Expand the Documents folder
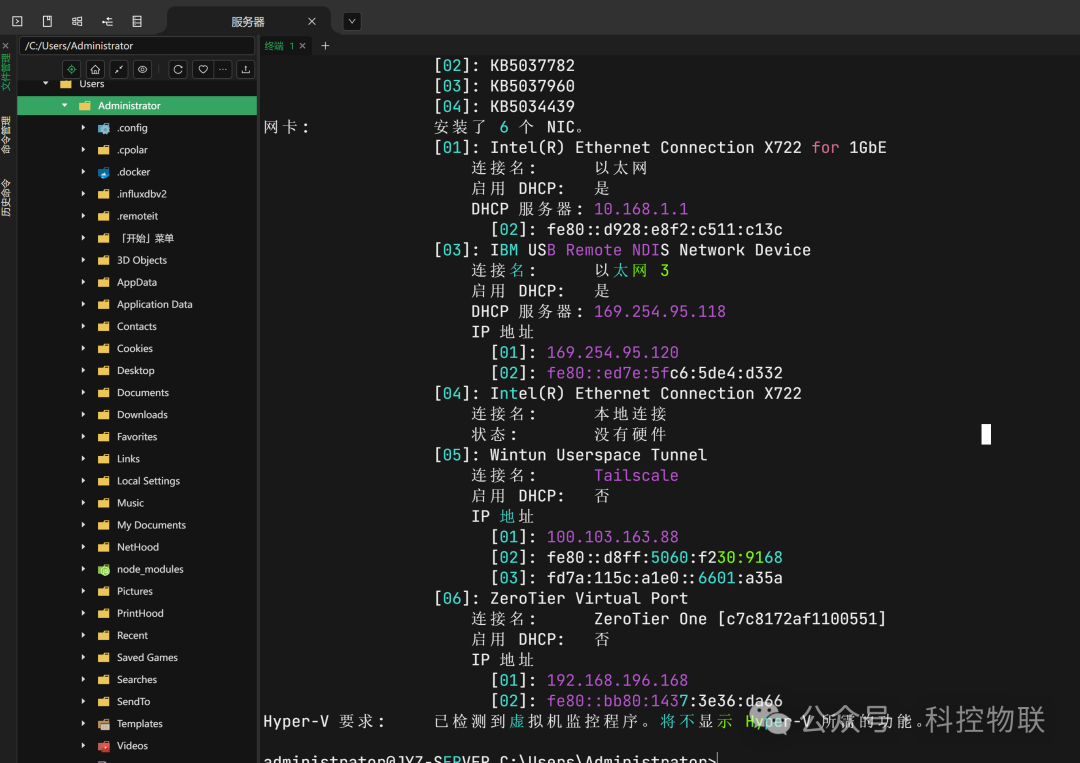 pyautogui.click(x=83, y=393)
